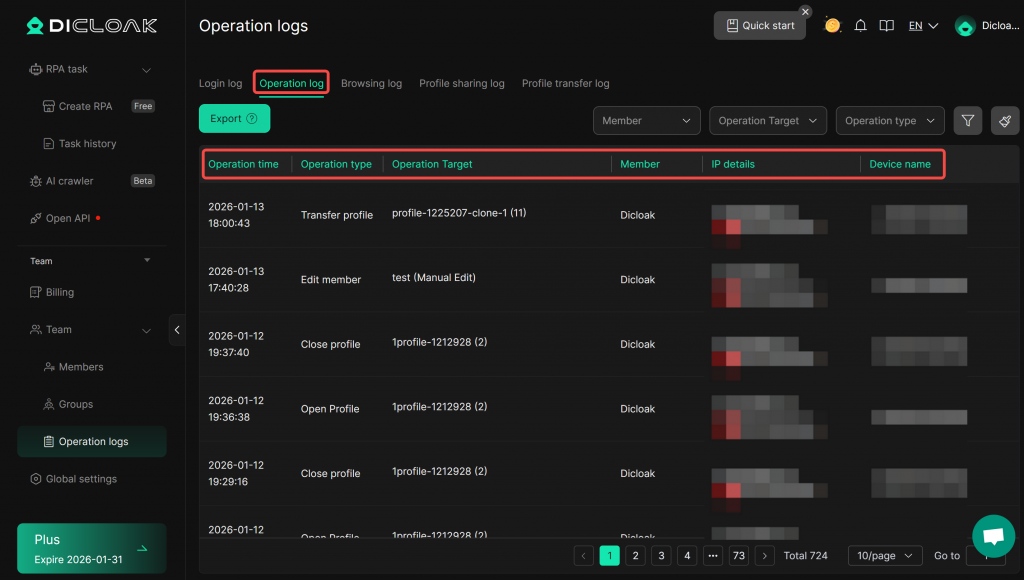Switch to the Browsing log tab
This screenshot has width=1024, height=580.
[x=371, y=84]
